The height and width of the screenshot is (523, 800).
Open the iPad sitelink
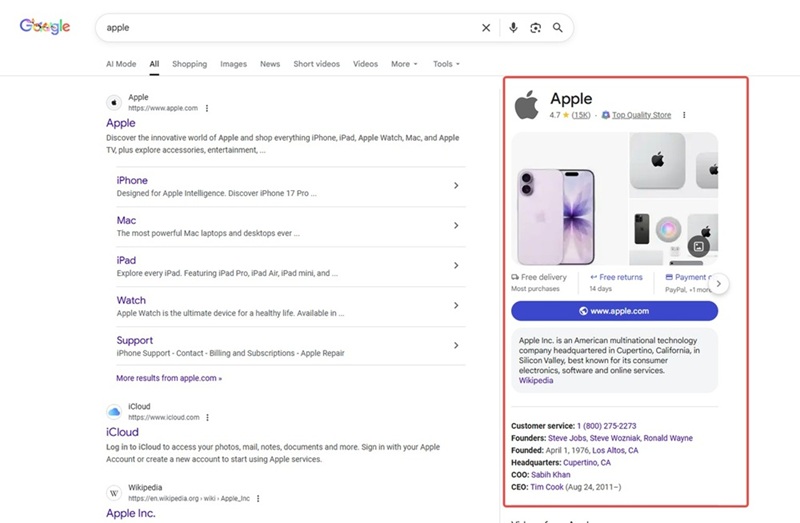click(126, 260)
